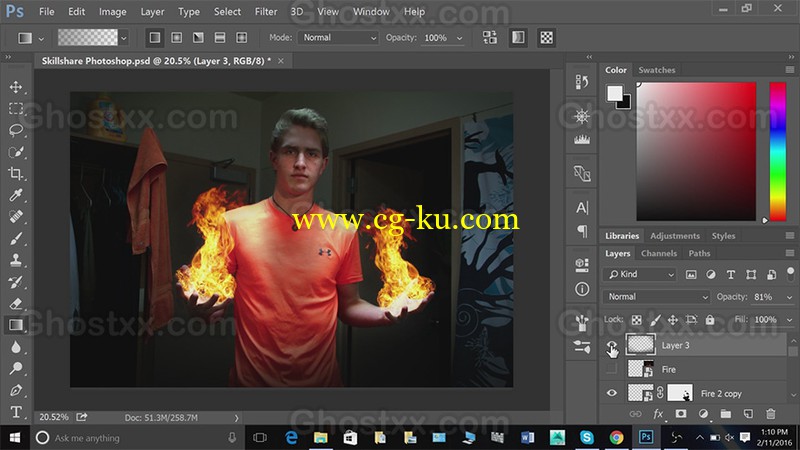The width and height of the screenshot is (800, 450).
Task: Select the Eyedropper tool
Action: (16, 195)
